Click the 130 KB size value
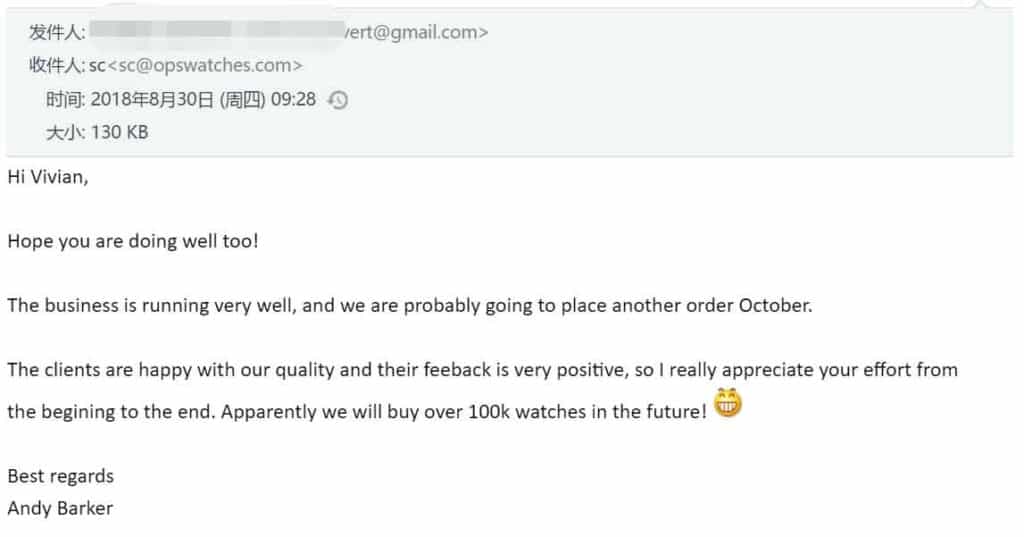This screenshot has width=1024, height=537. point(119,132)
